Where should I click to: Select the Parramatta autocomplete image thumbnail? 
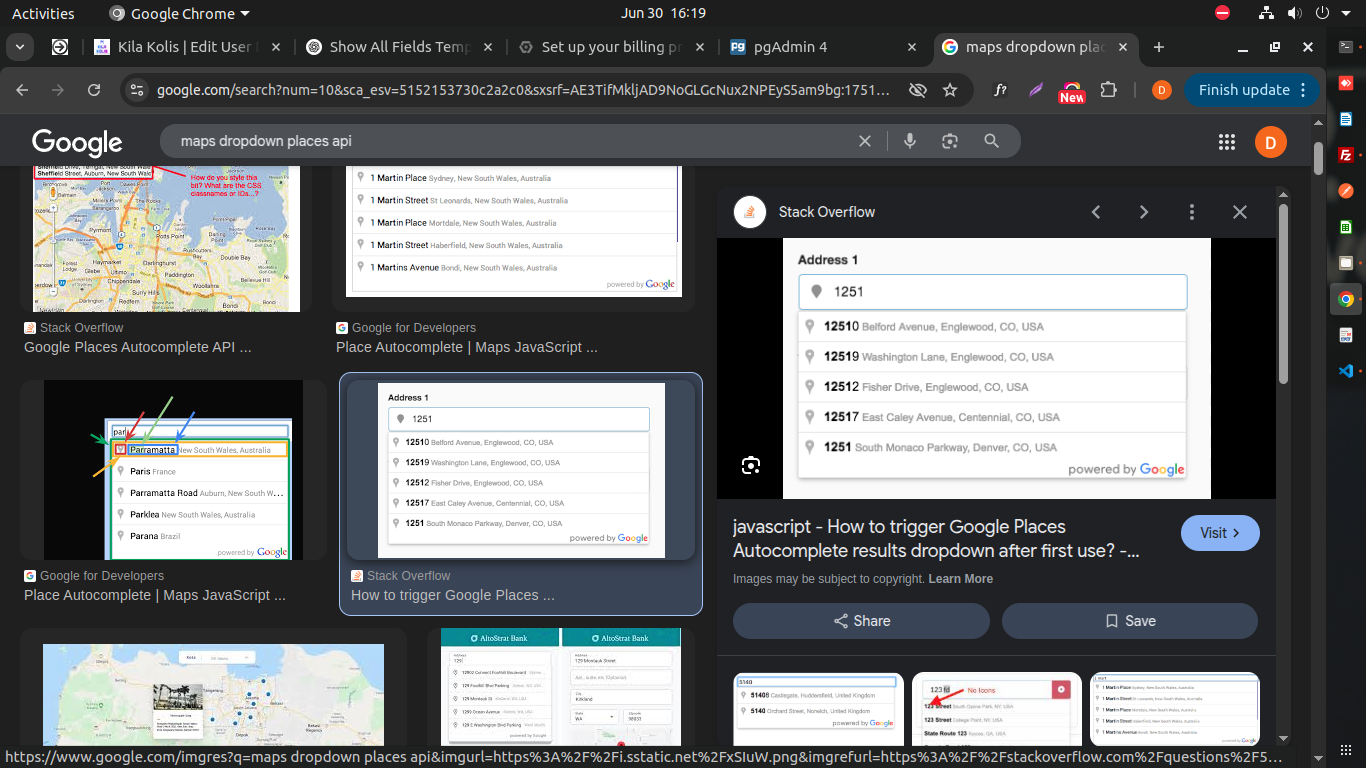coord(173,470)
